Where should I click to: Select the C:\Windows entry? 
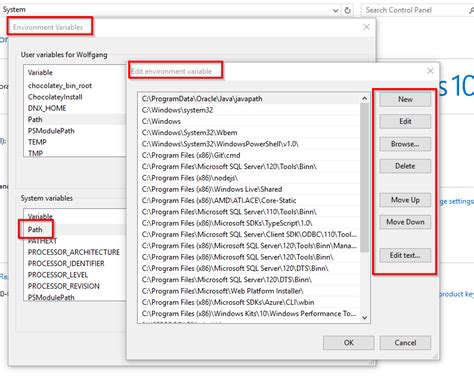pyautogui.click(x=249, y=121)
